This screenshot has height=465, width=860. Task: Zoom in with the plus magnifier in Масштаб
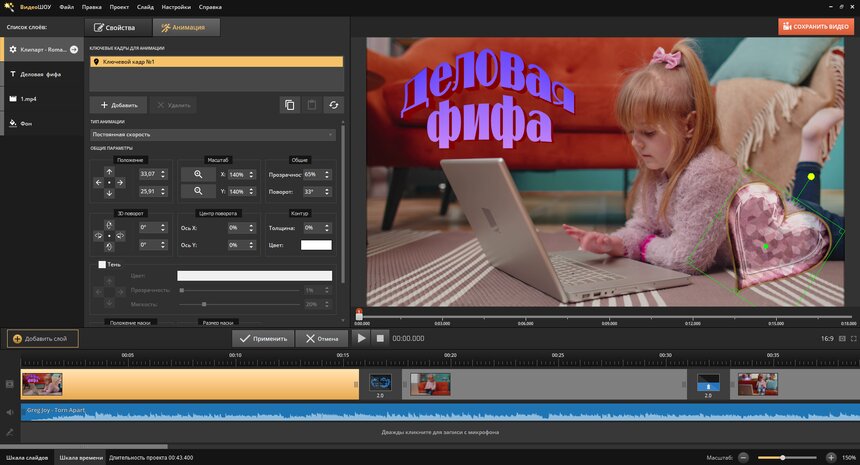[x=198, y=174]
